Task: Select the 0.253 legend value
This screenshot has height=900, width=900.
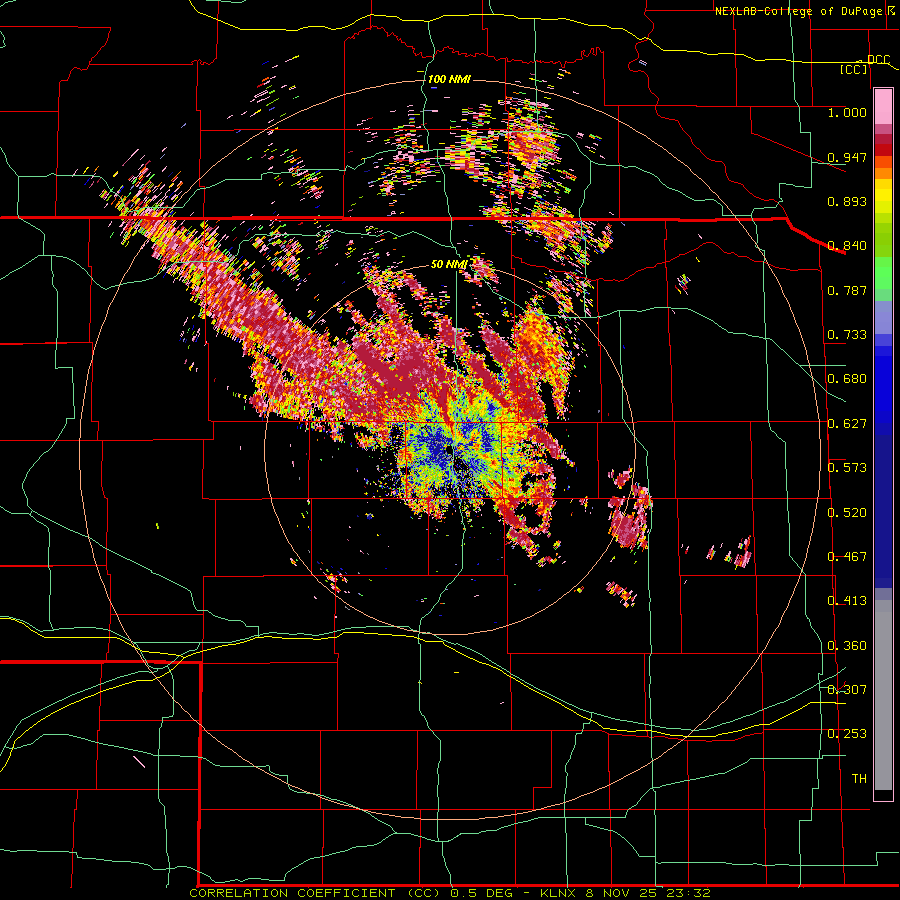Action: [847, 734]
